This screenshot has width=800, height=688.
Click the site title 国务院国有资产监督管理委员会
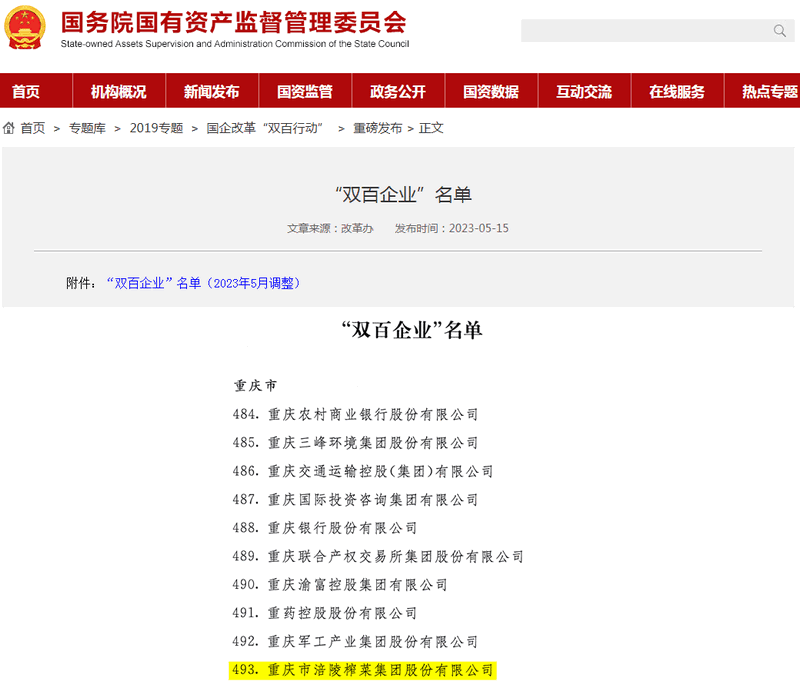pyautogui.click(x=233, y=22)
